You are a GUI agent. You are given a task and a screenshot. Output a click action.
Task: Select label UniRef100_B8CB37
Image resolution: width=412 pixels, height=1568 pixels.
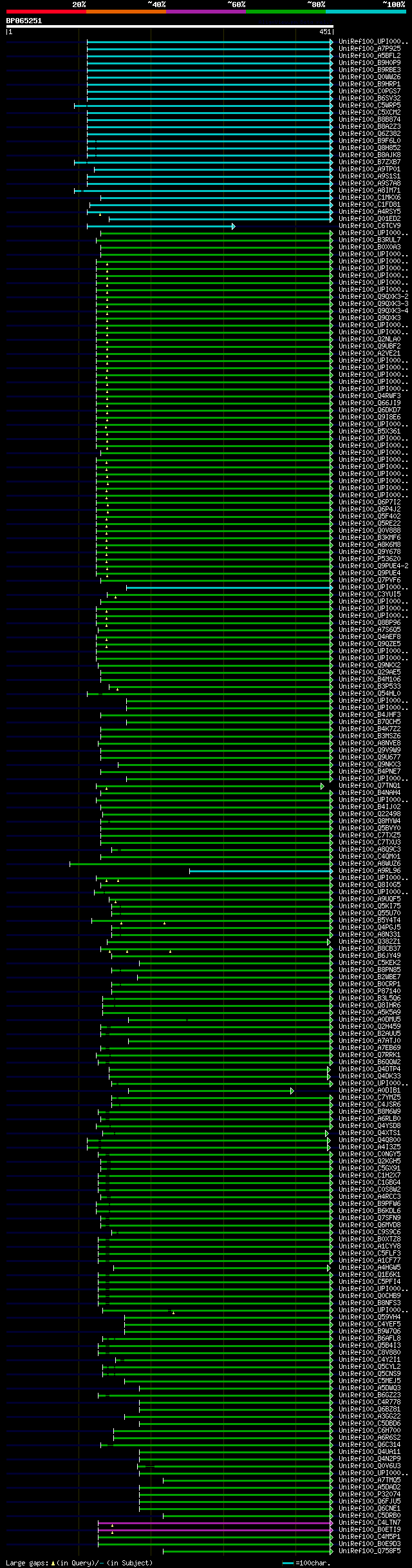point(370,950)
